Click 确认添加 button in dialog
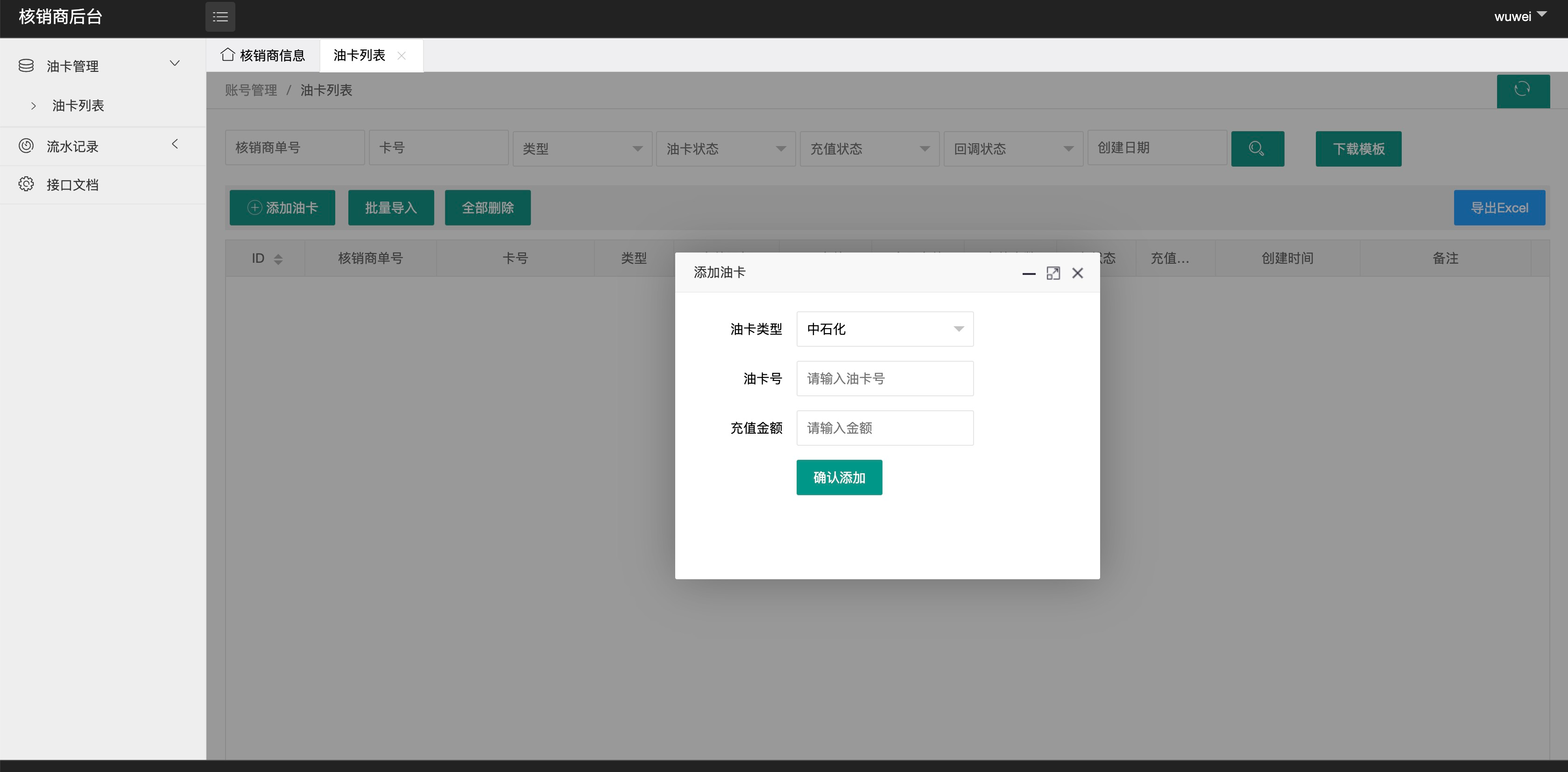 coord(840,477)
